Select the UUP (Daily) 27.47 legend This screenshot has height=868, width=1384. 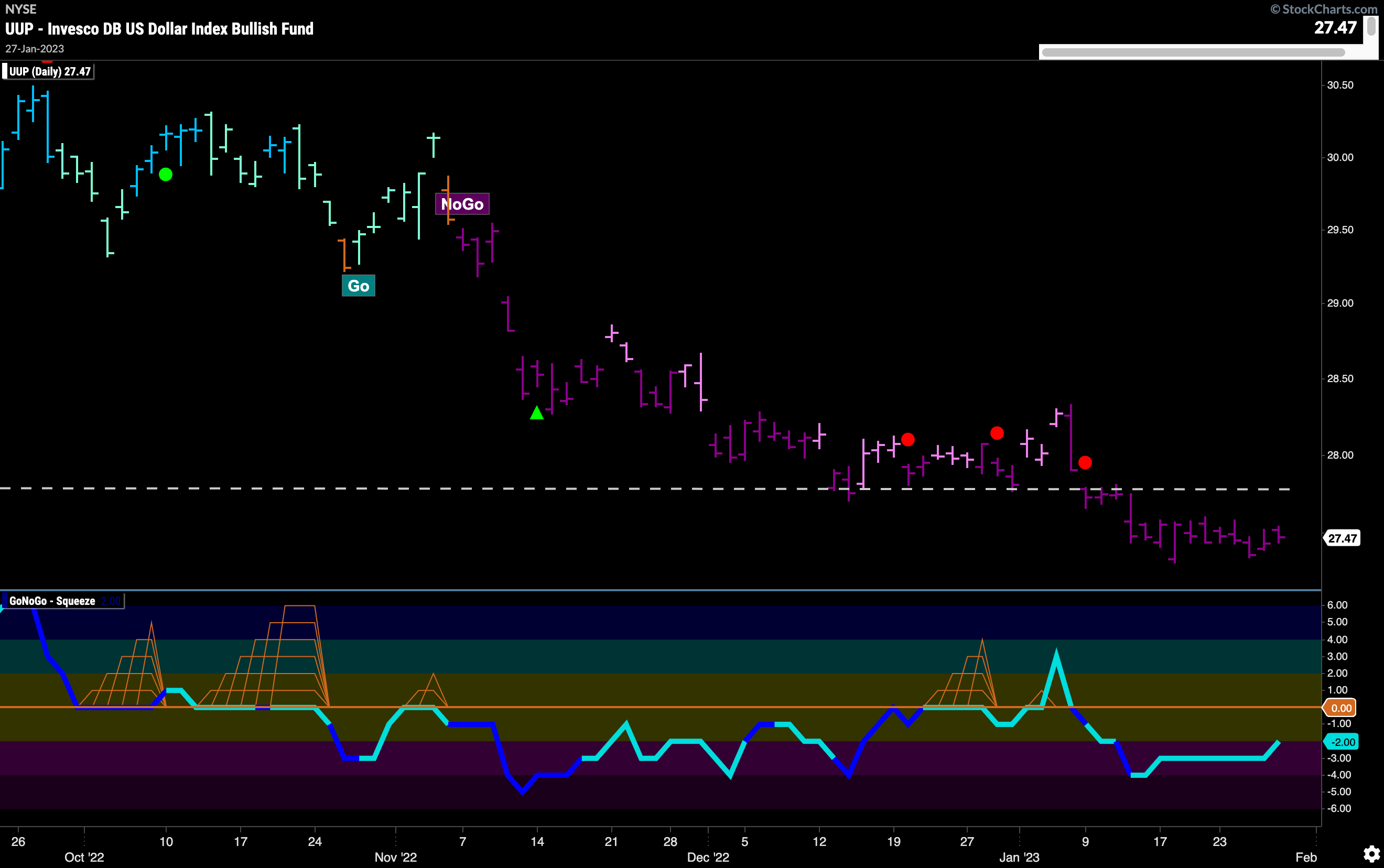click(48, 72)
